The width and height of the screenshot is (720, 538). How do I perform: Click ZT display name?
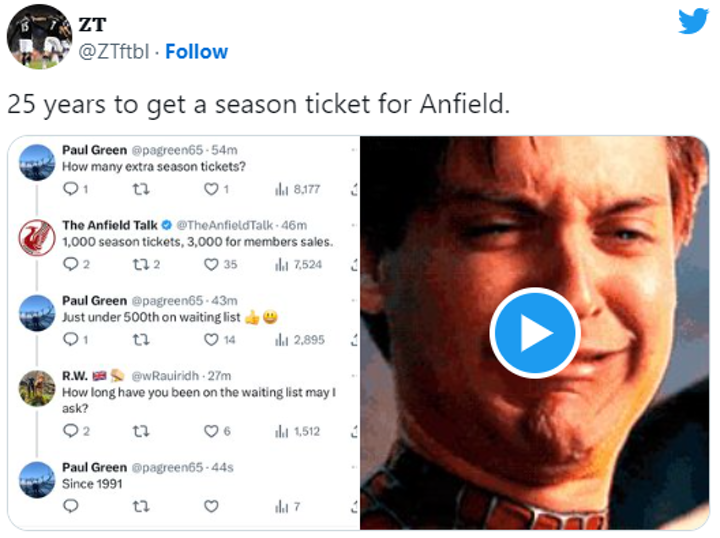[x=92, y=24]
